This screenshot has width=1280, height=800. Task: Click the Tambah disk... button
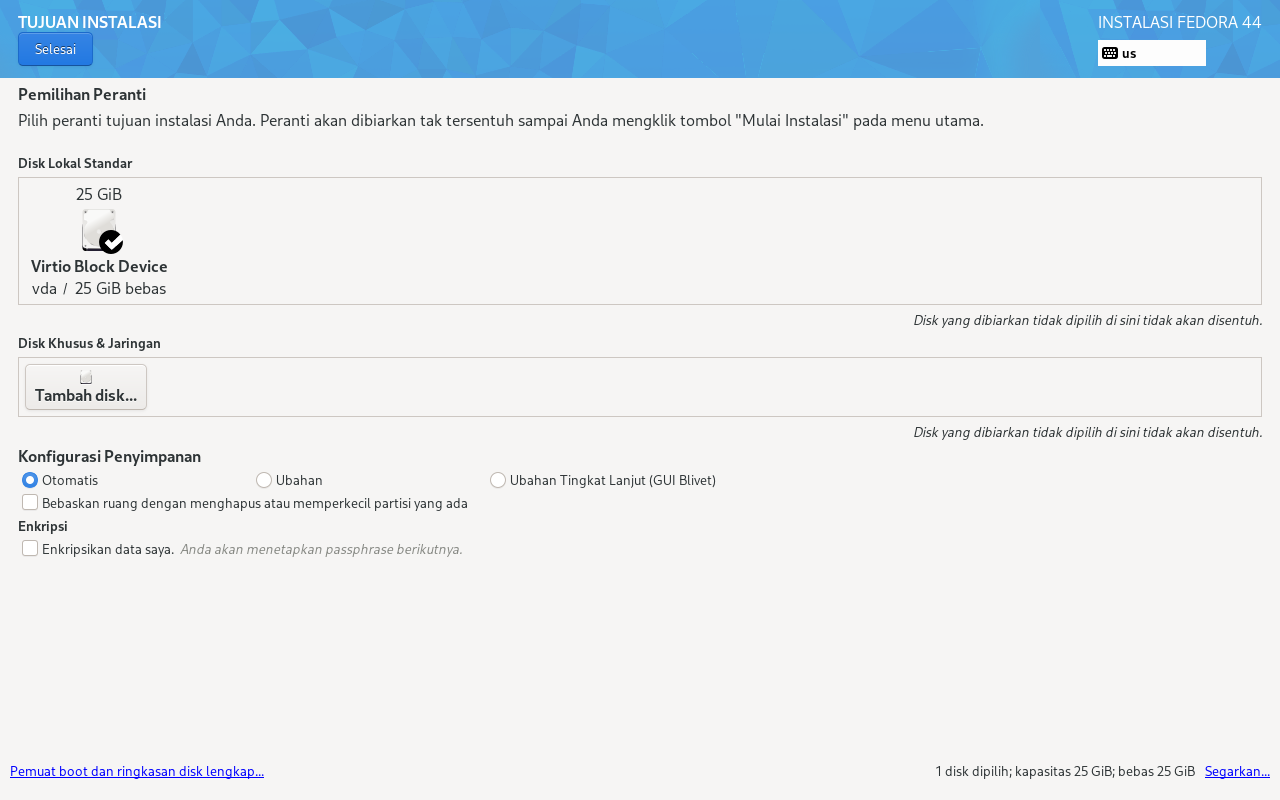click(x=86, y=387)
